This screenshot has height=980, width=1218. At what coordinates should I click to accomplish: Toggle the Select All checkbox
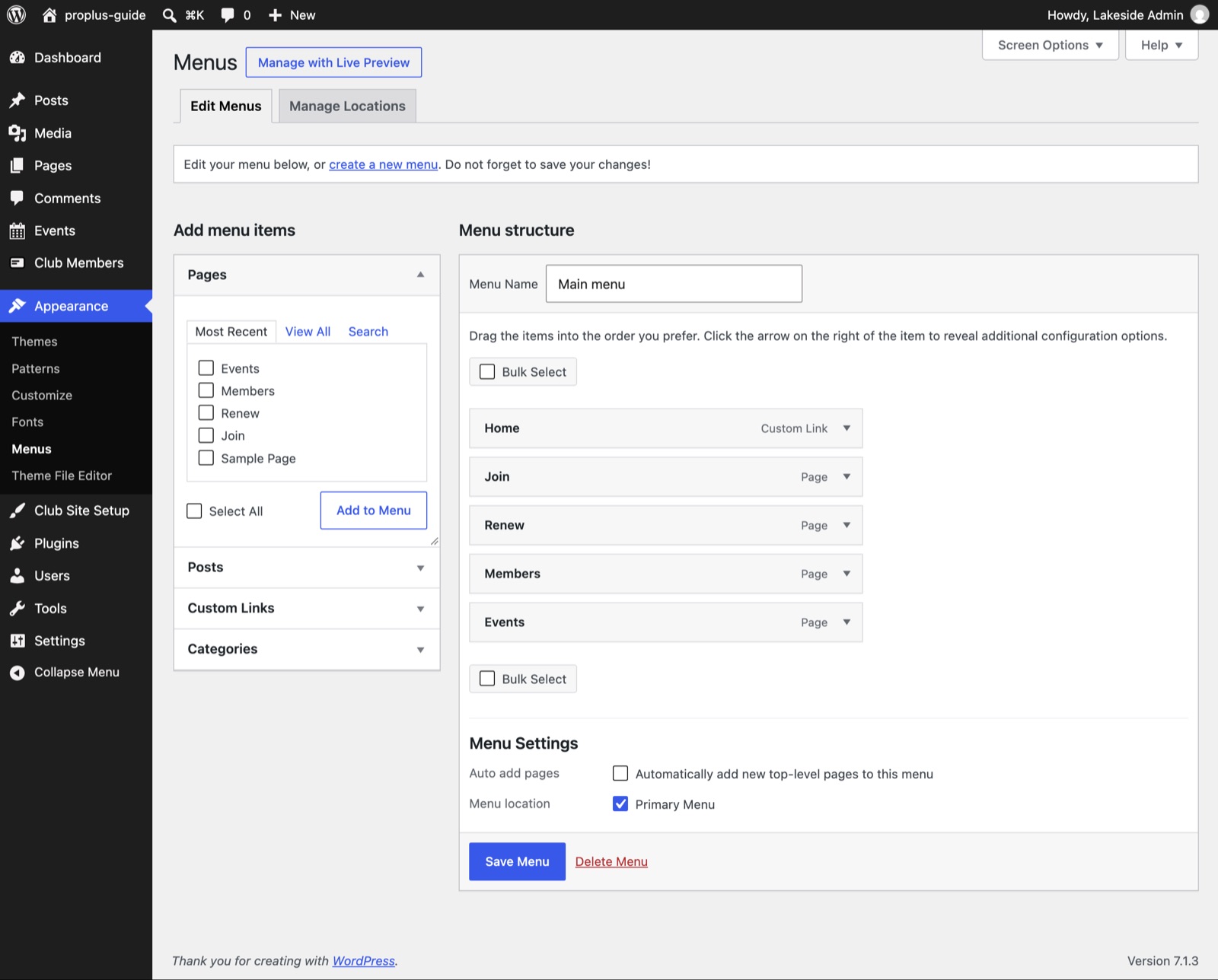tap(195, 511)
